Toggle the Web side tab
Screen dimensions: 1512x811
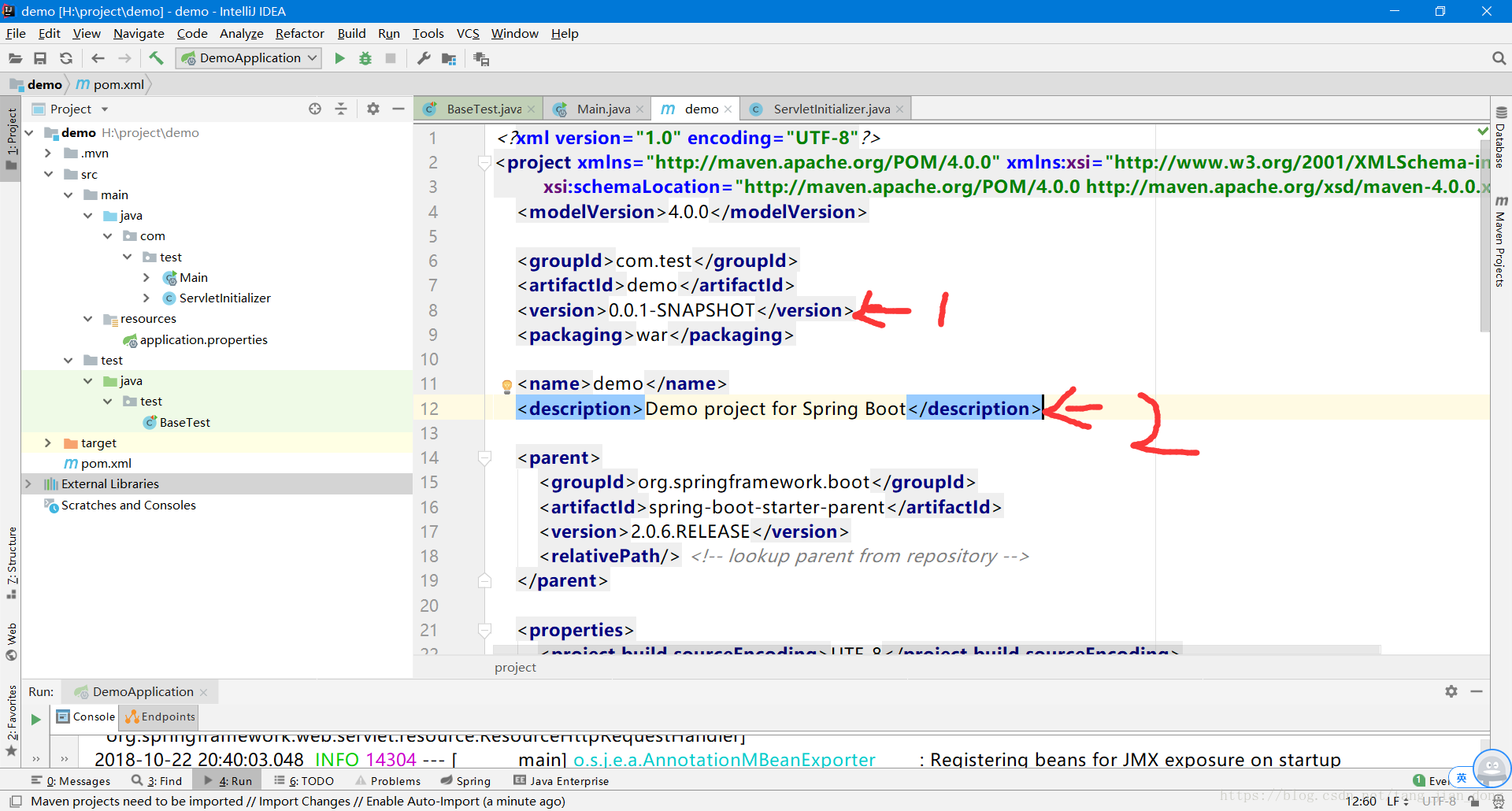(x=12, y=642)
